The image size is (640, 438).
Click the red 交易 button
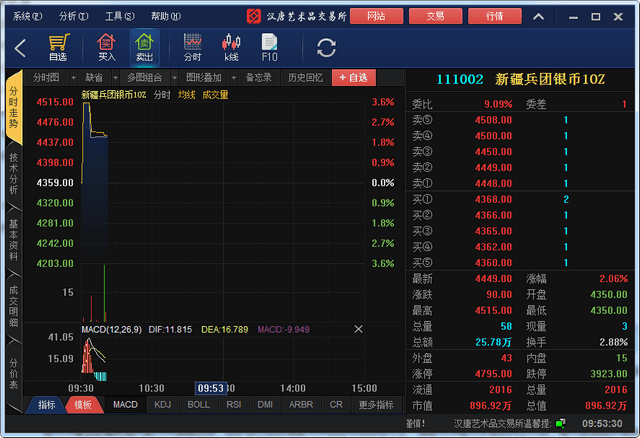click(434, 16)
